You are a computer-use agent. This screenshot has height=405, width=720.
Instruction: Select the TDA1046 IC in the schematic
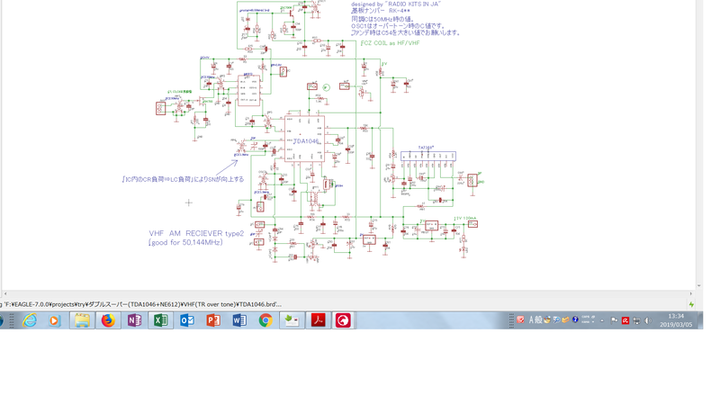click(303, 140)
